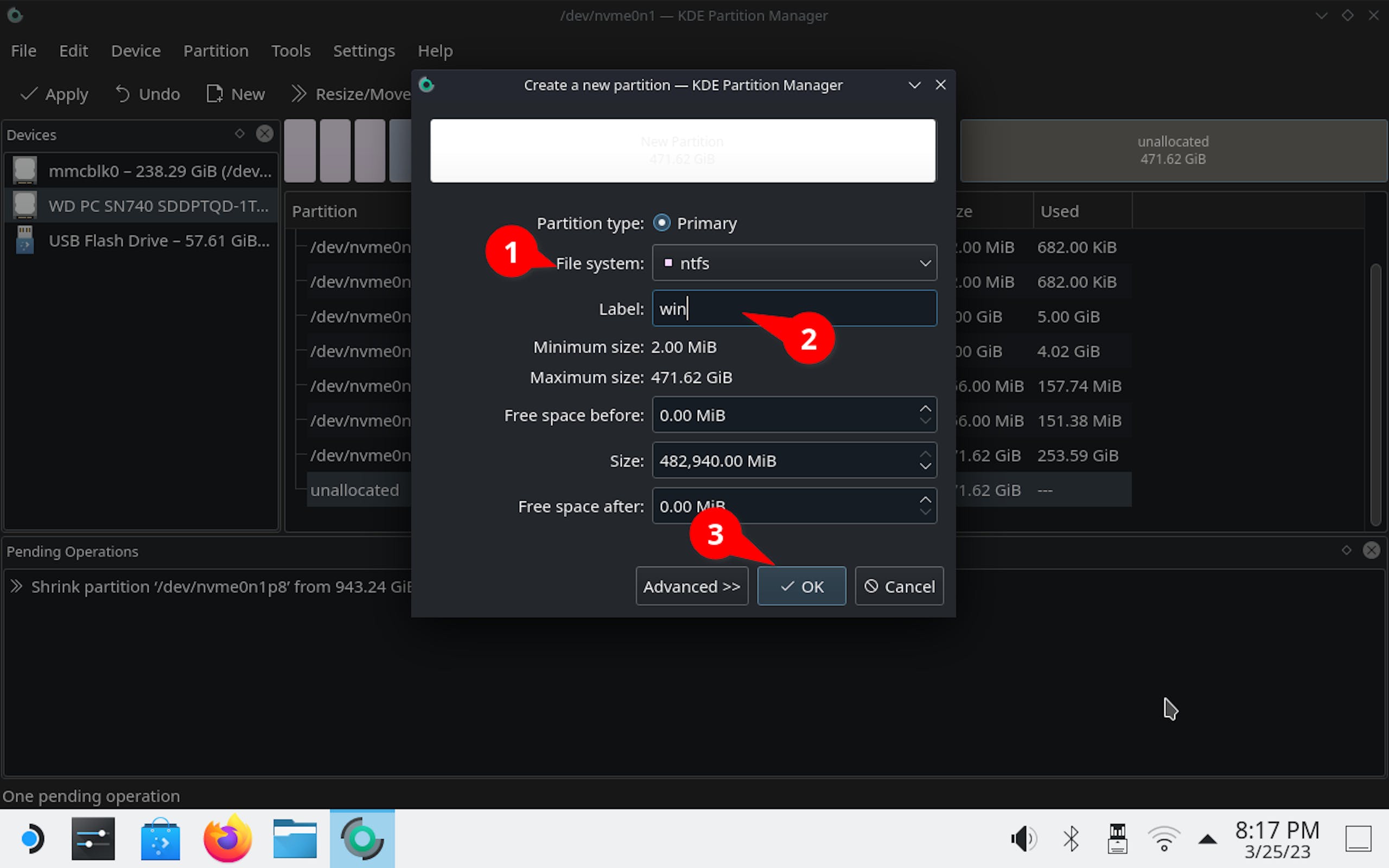Click the unallocated 471.62 GiB graph block
Image resolution: width=1389 pixels, height=868 pixels.
pyautogui.click(x=1173, y=150)
